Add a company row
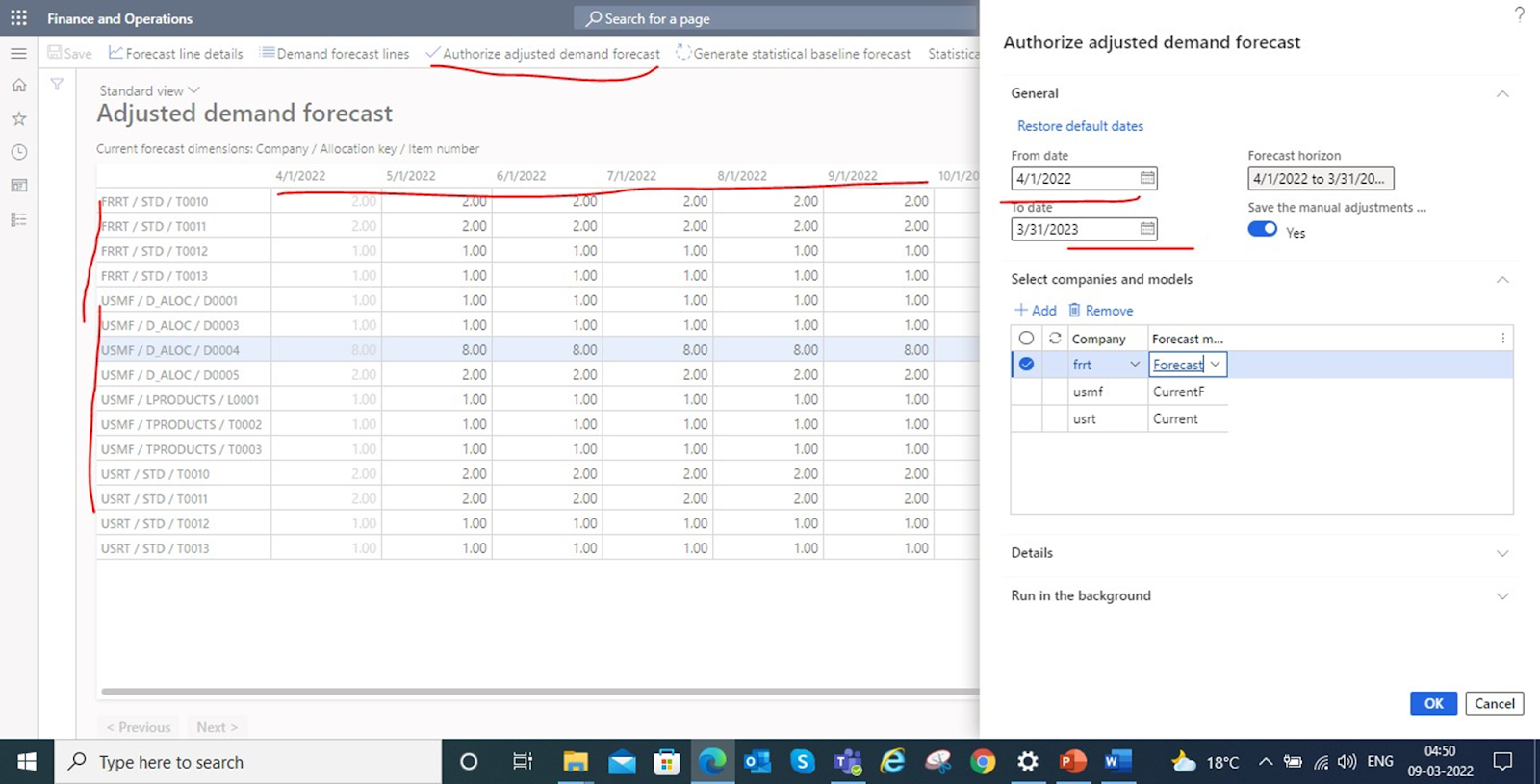This screenshot has height=784, width=1540. click(1036, 311)
